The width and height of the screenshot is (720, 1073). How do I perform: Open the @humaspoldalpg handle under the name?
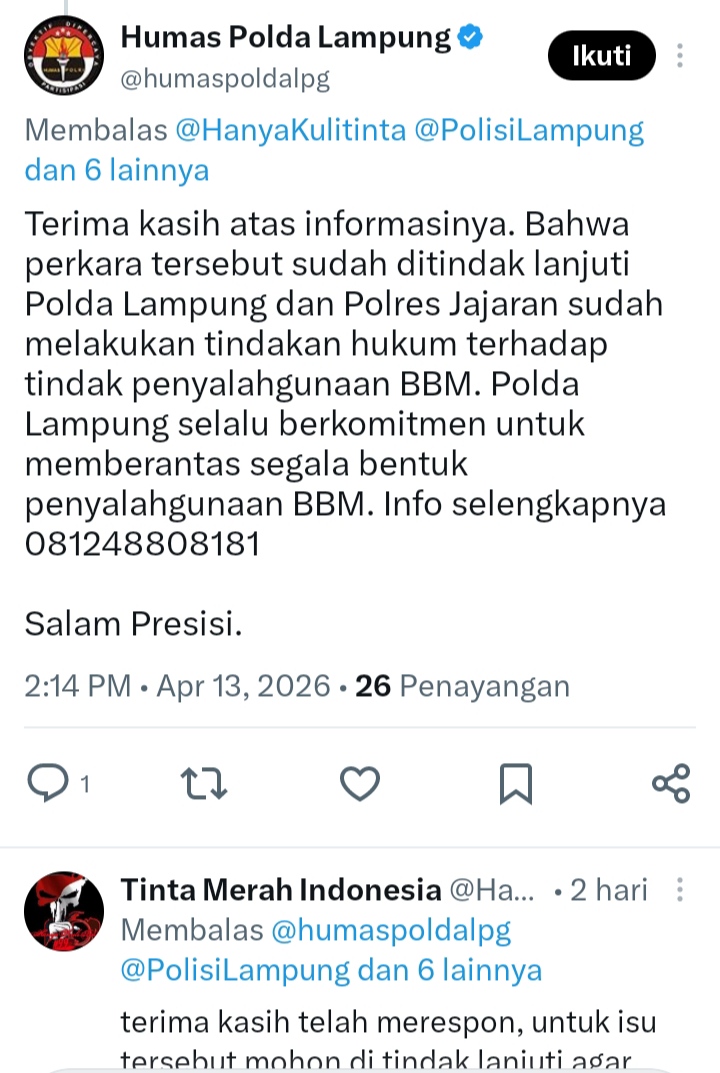[225, 79]
